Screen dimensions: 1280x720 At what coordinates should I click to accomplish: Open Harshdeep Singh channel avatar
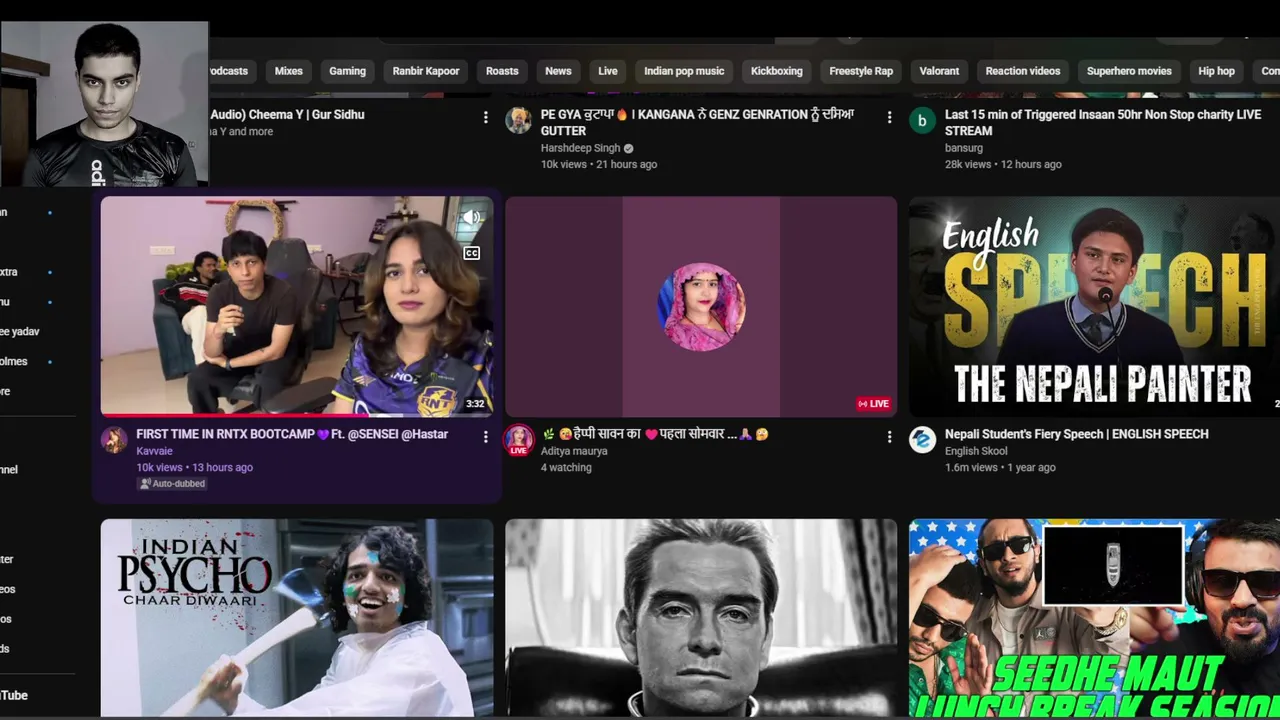518,121
